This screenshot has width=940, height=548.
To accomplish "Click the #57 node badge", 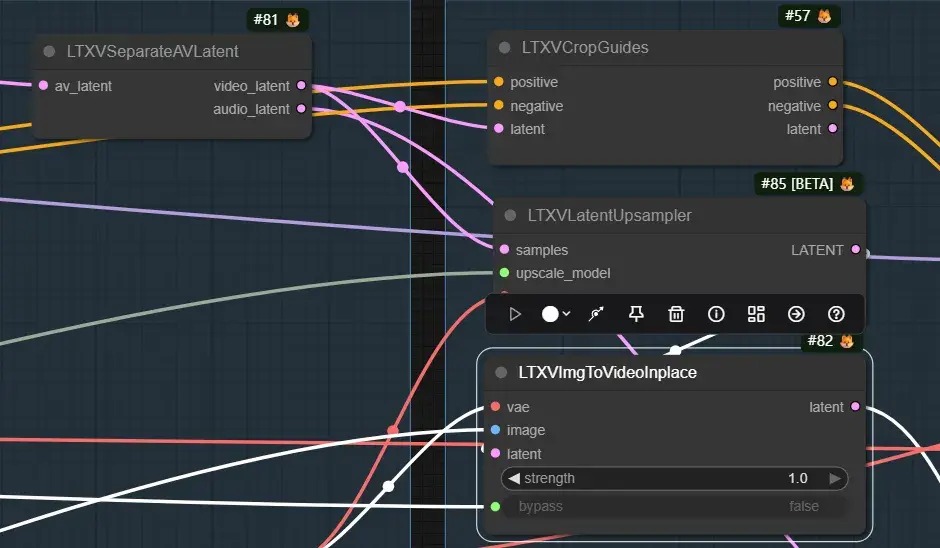I will [x=808, y=16].
